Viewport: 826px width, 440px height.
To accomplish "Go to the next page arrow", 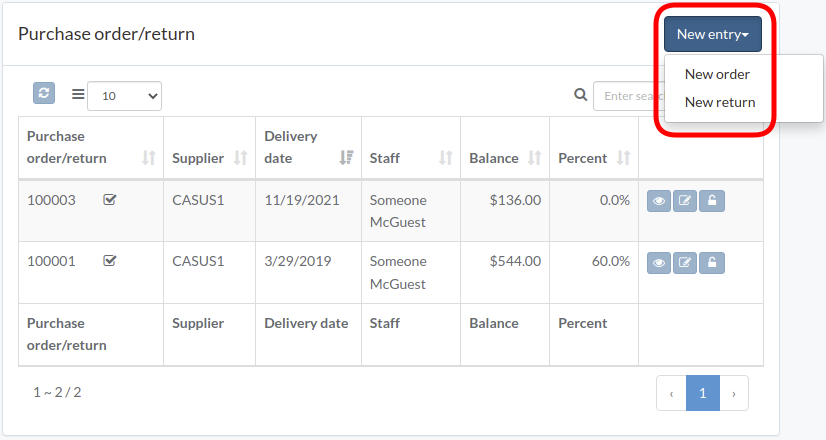I will tap(734, 393).
